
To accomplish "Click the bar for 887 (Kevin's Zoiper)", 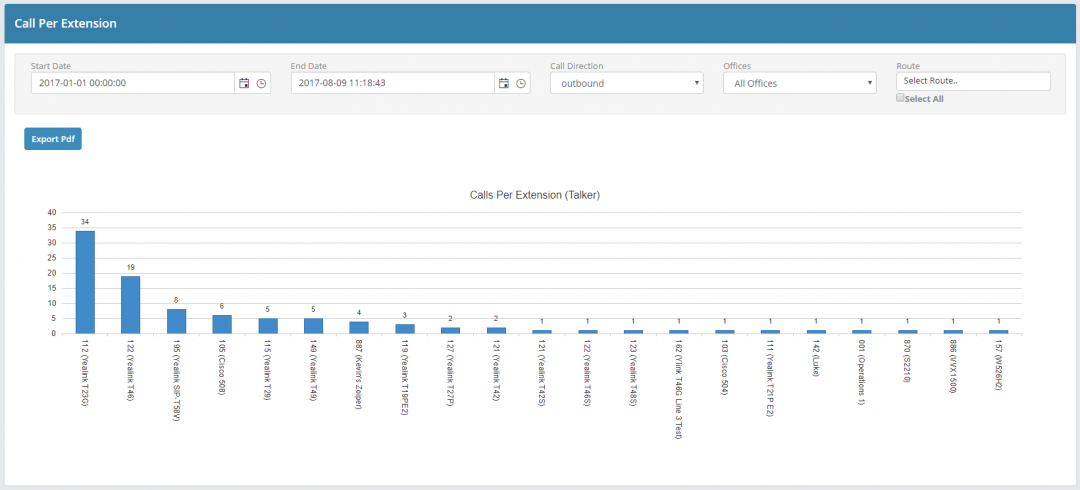I will 359,327.
